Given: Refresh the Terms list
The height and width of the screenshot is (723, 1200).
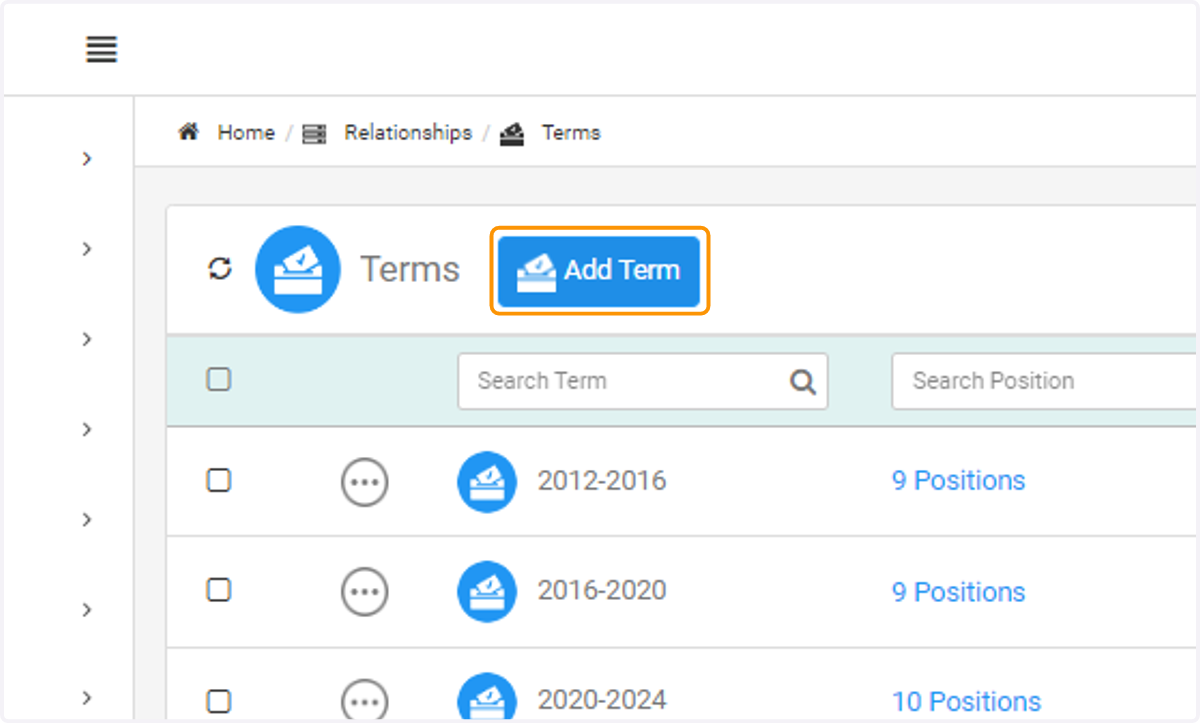Looking at the screenshot, I should click(220, 269).
